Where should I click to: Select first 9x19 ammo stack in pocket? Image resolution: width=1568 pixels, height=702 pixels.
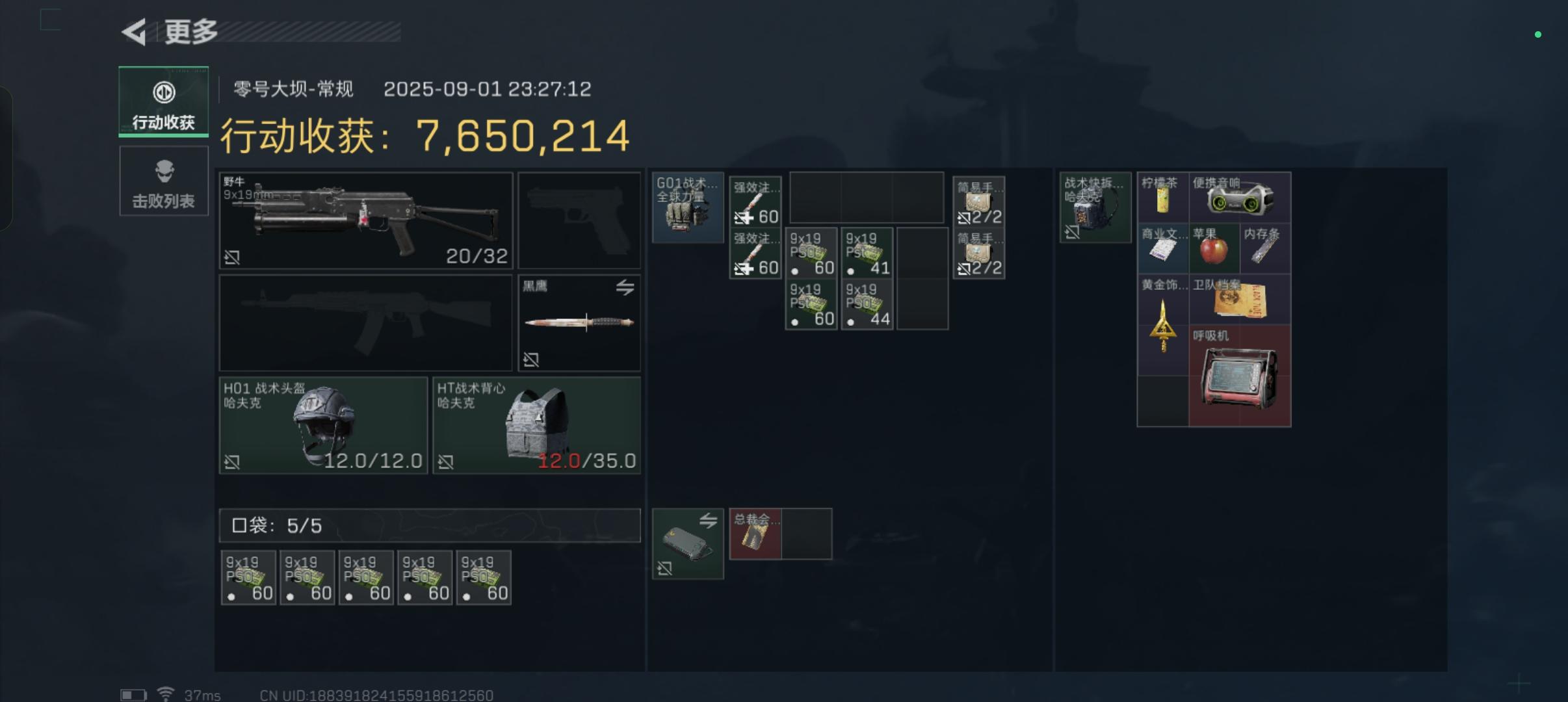tap(248, 578)
